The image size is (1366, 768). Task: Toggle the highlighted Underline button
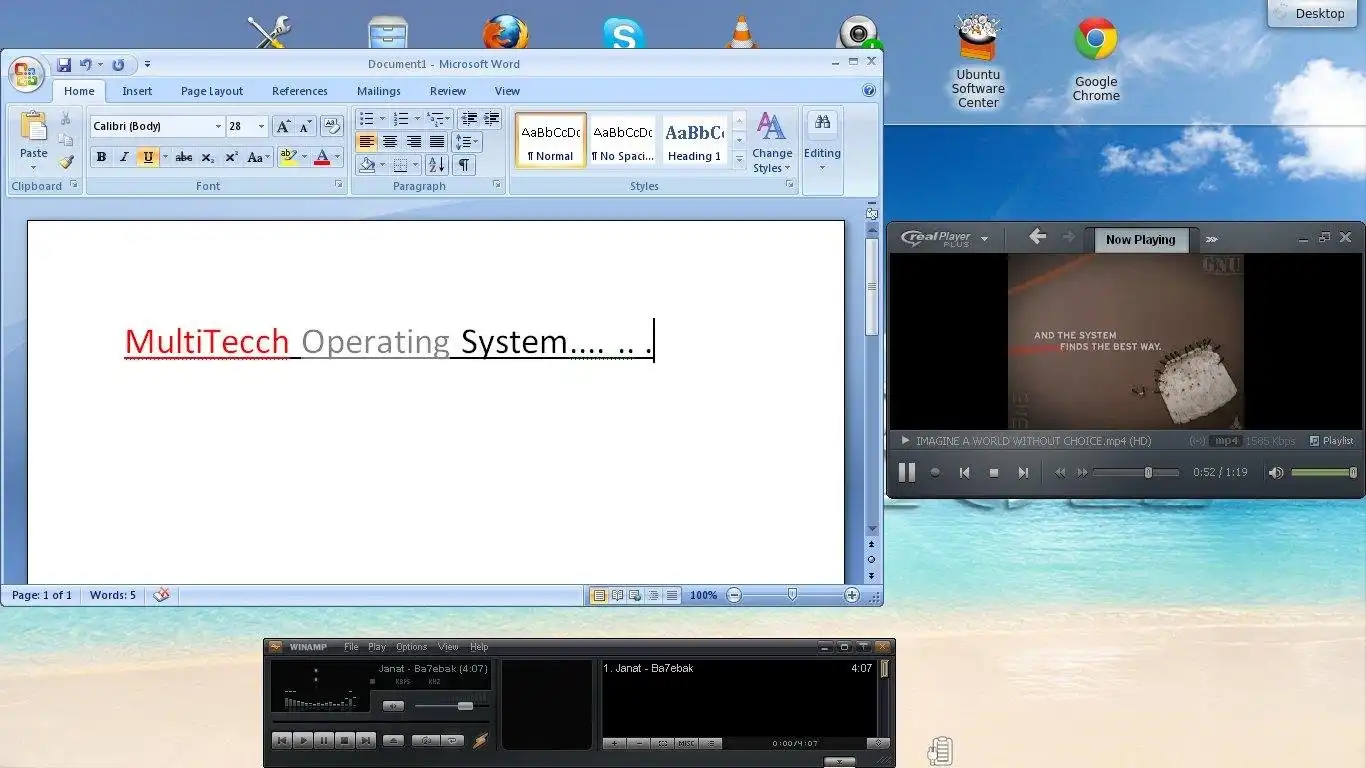148,157
